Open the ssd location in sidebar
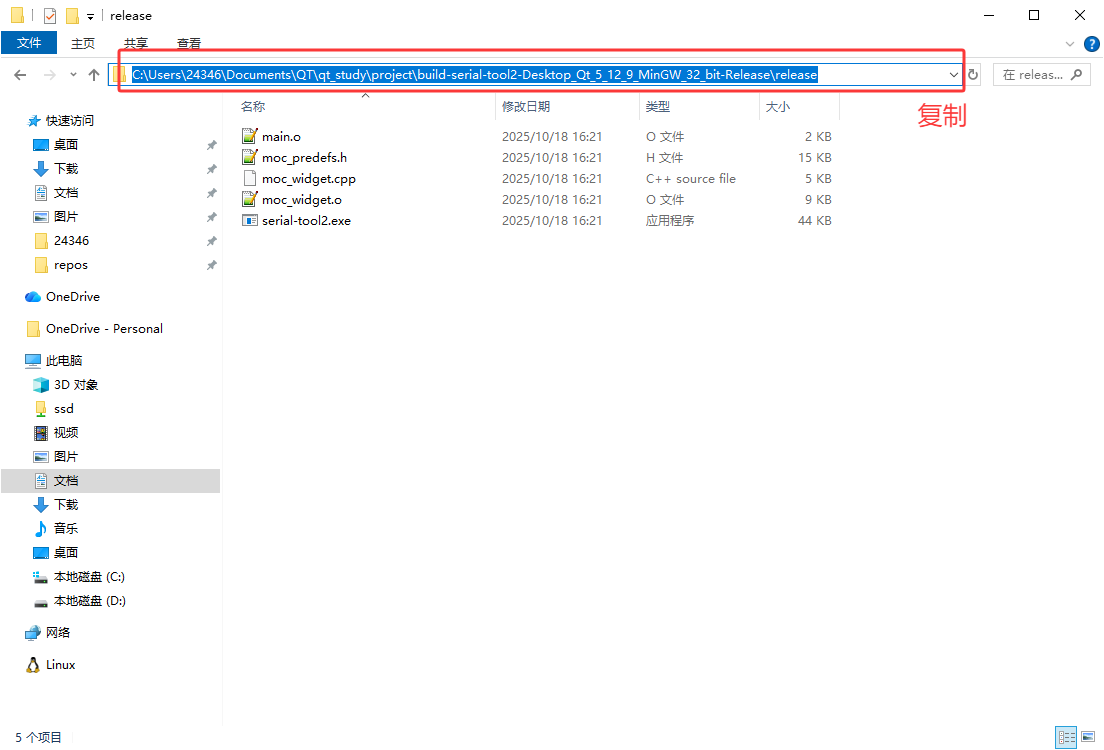Screen dimensions: 1104x750 coord(63,408)
